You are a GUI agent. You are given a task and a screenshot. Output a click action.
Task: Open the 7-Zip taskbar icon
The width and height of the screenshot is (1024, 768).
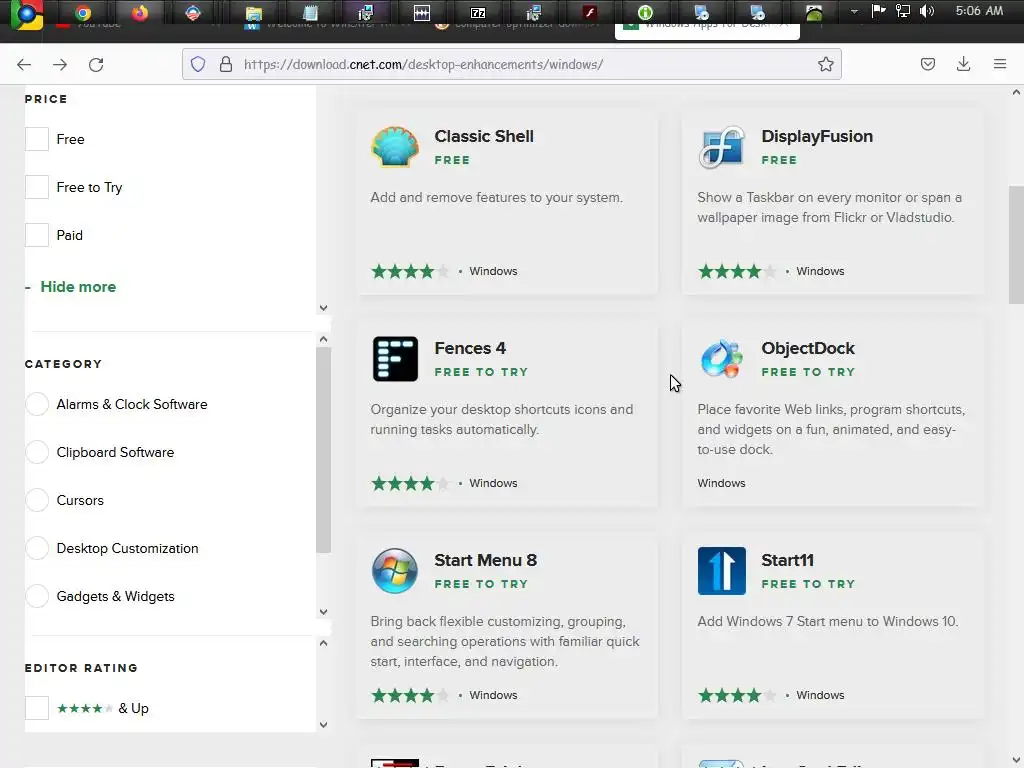point(478,12)
